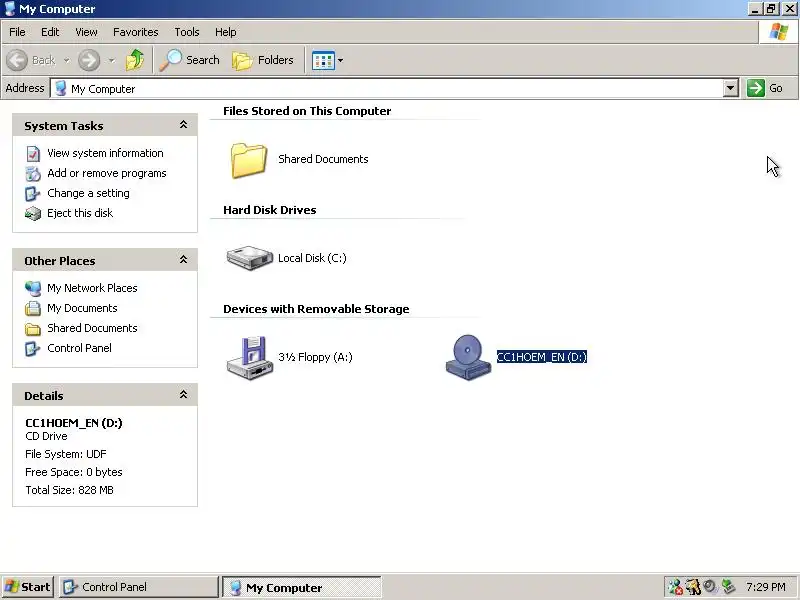Click the My Documents icon in sidebar

pyautogui.click(x=33, y=309)
